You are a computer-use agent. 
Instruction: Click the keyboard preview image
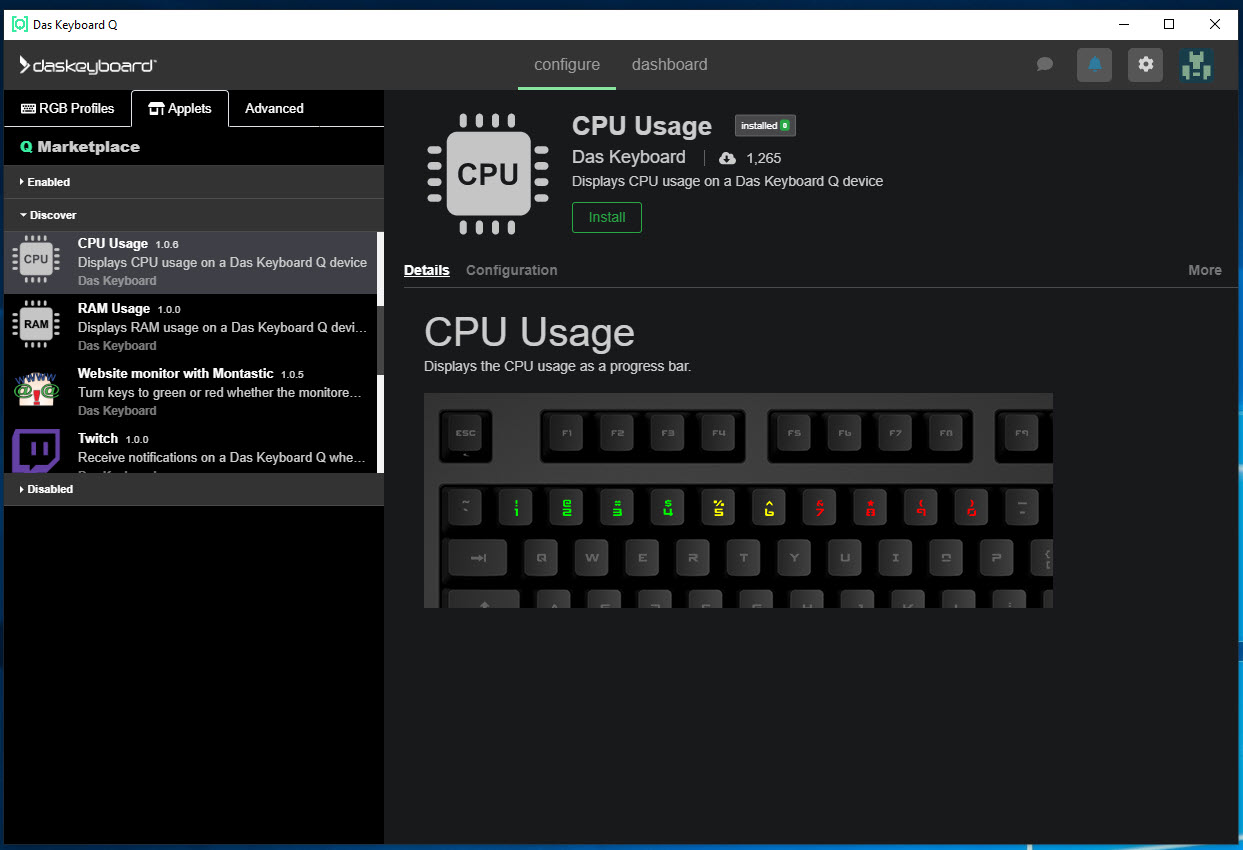click(x=738, y=500)
